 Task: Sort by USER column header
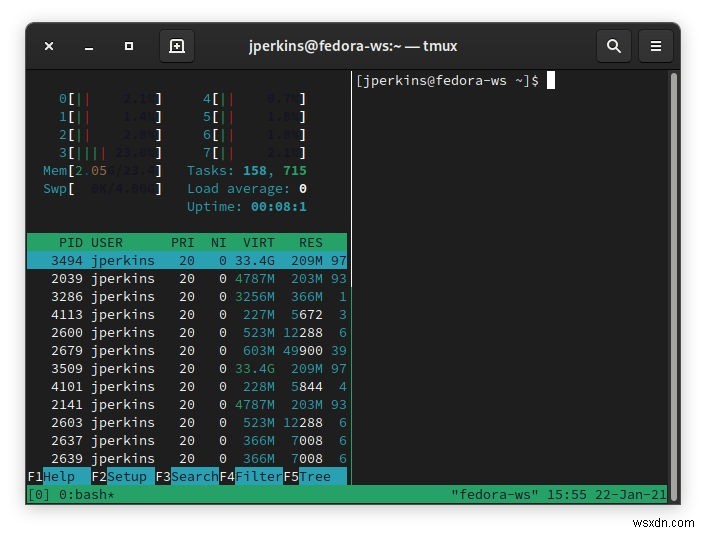[107, 243]
